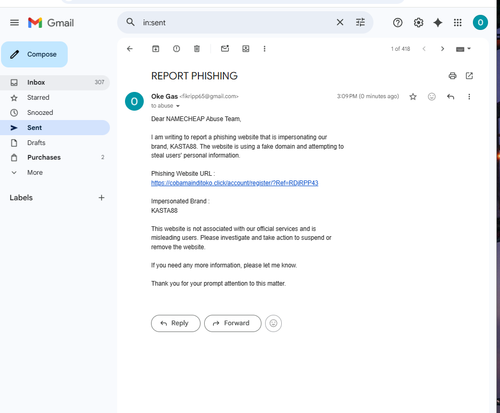This screenshot has width=500, height=413.
Task: Click the REPORT PHISHING subject heading
Action: (x=194, y=76)
